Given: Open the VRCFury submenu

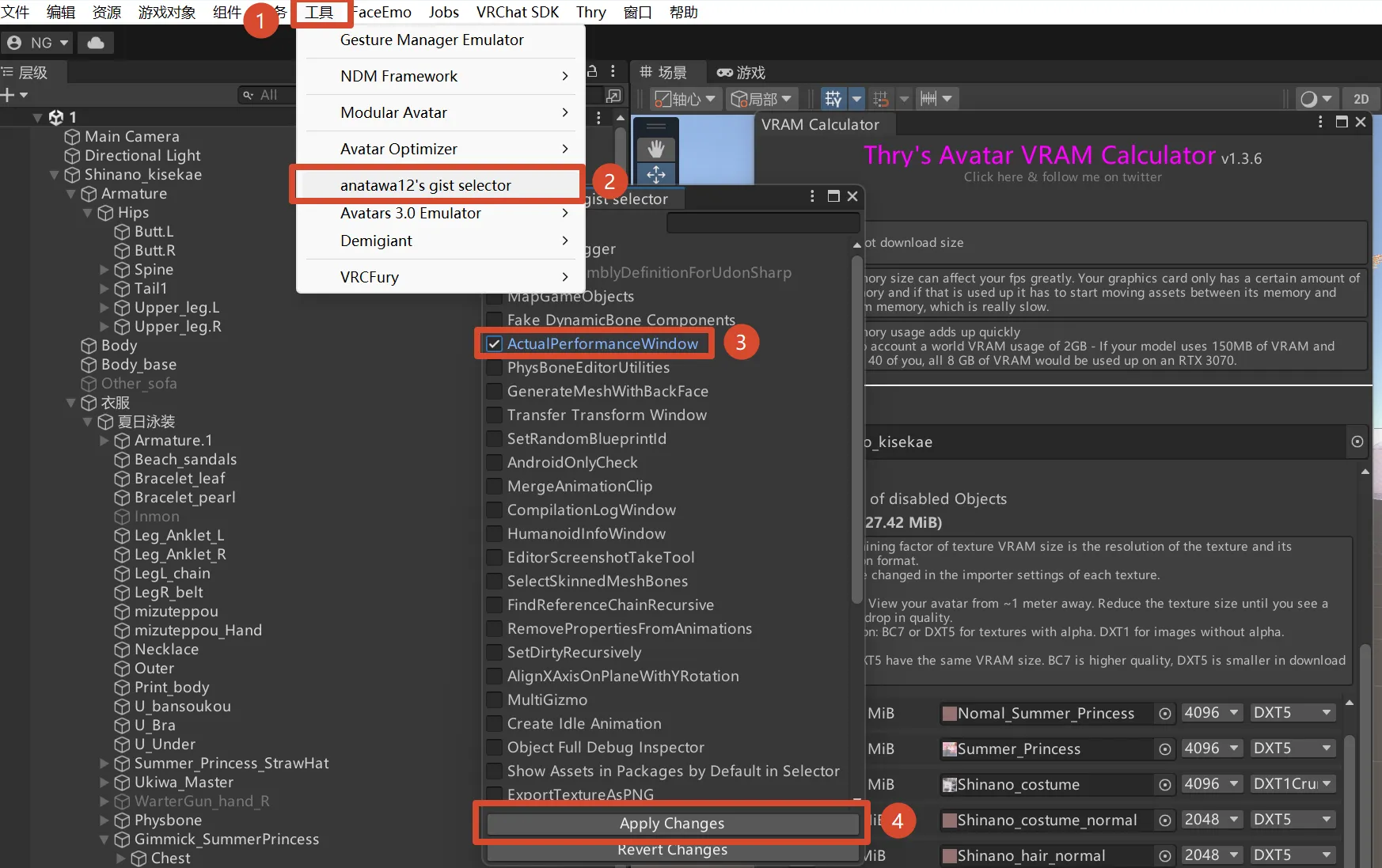Looking at the screenshot, I should click(439, 277).
